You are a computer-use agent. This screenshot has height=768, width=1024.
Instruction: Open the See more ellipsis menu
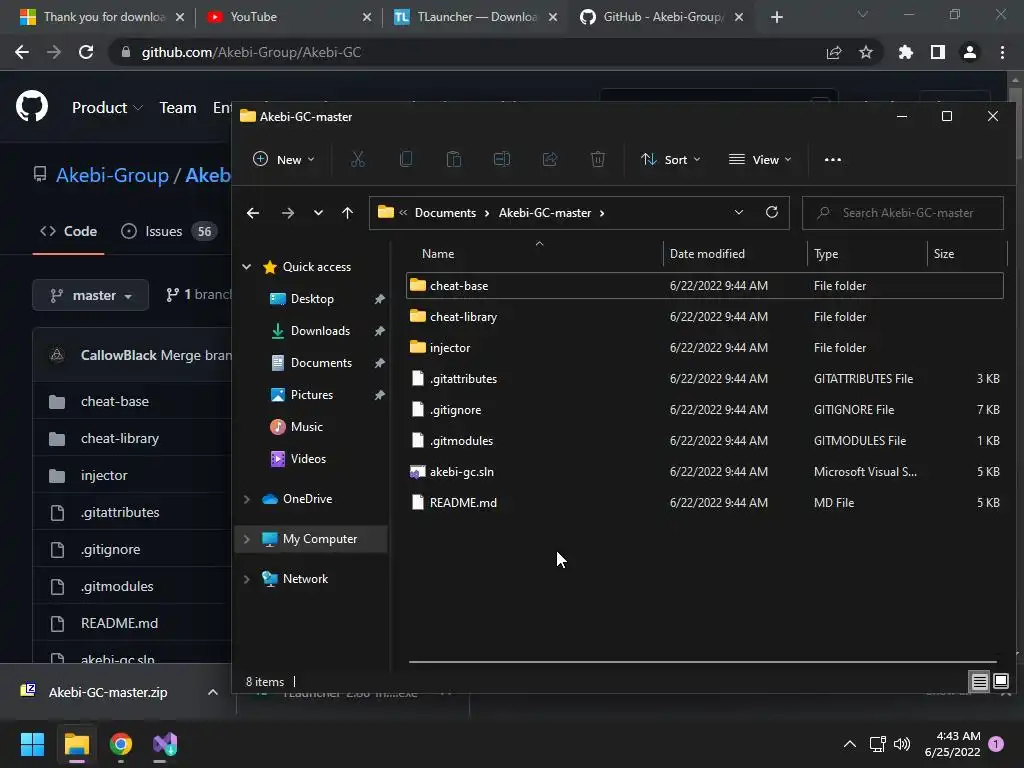tap(833, 159)
